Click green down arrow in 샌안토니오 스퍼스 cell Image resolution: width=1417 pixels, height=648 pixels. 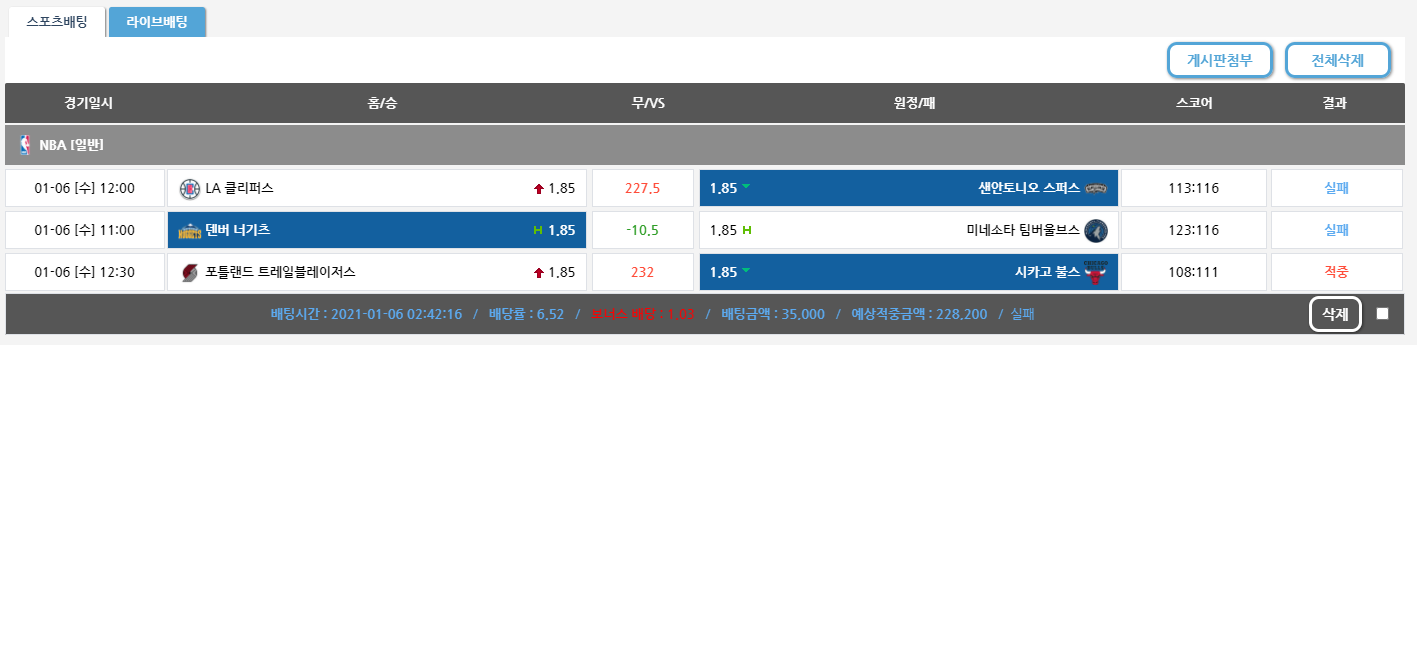(x=746, y=186)
